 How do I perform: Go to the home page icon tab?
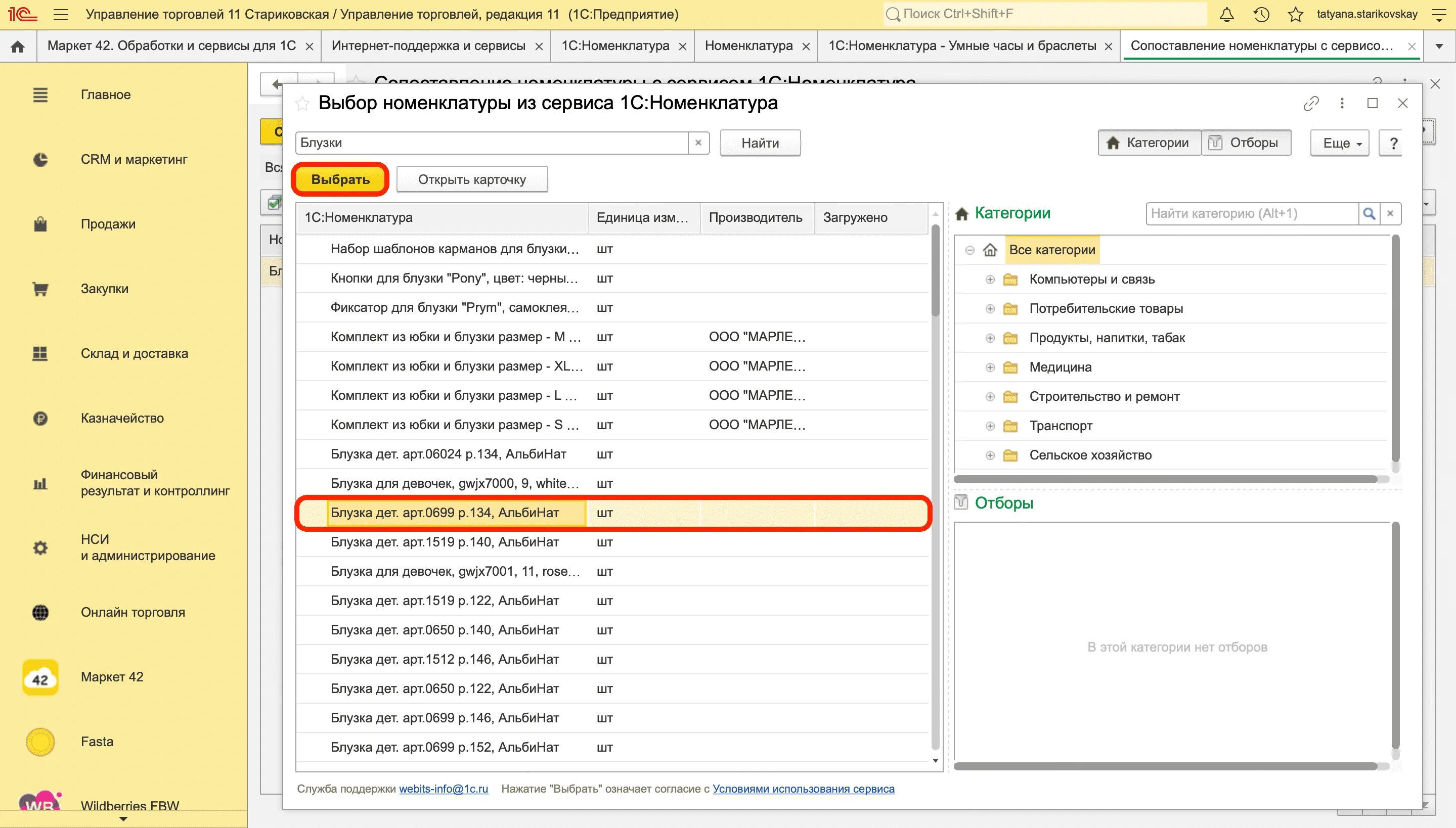pyautogui.click(x=18, y=46)
